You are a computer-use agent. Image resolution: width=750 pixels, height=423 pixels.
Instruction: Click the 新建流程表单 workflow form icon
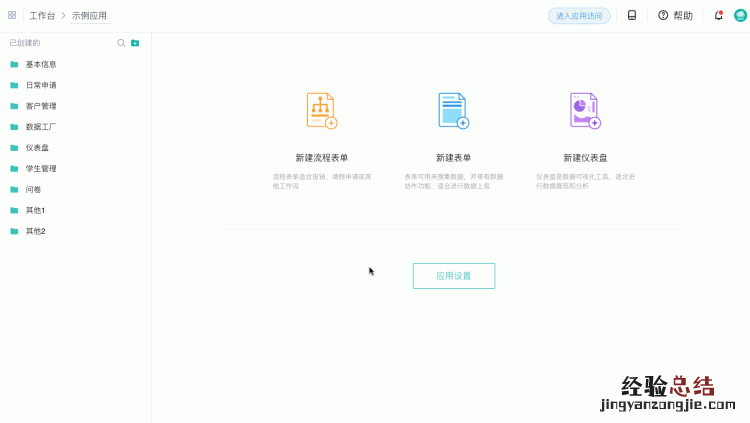coord(321,111)
